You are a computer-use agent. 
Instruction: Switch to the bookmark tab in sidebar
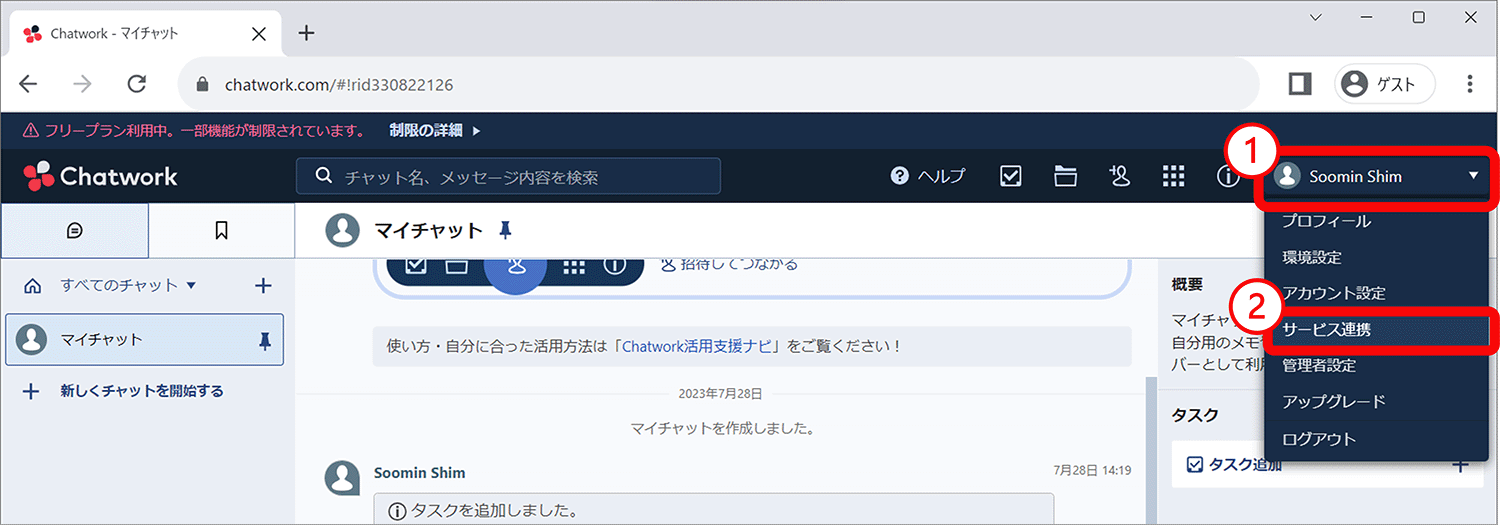[x=222, y=231]
